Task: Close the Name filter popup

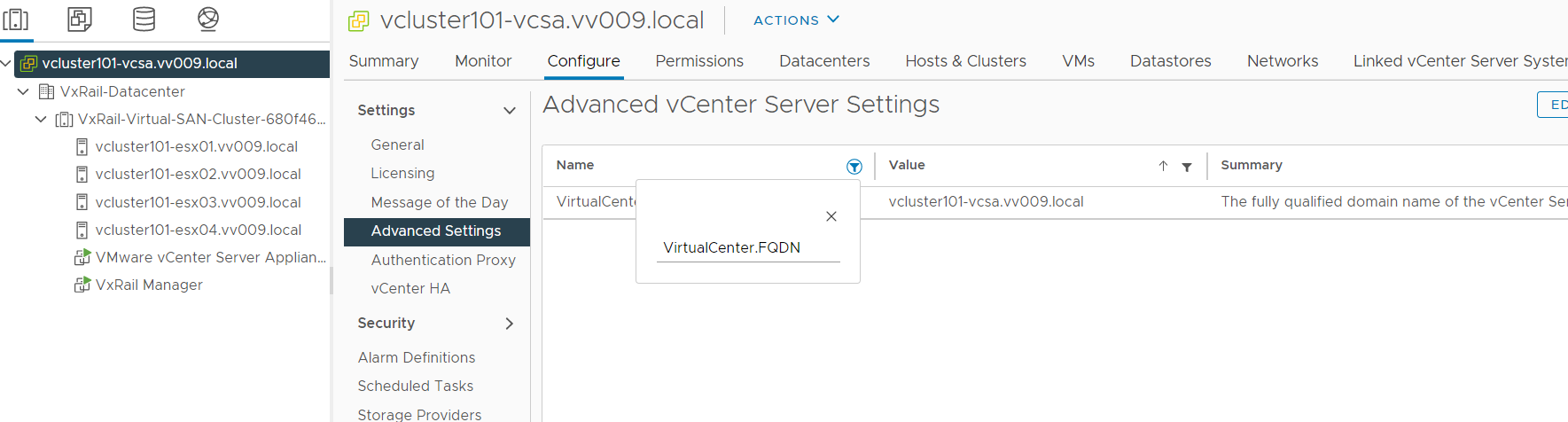Action: (x=831, y=216)
